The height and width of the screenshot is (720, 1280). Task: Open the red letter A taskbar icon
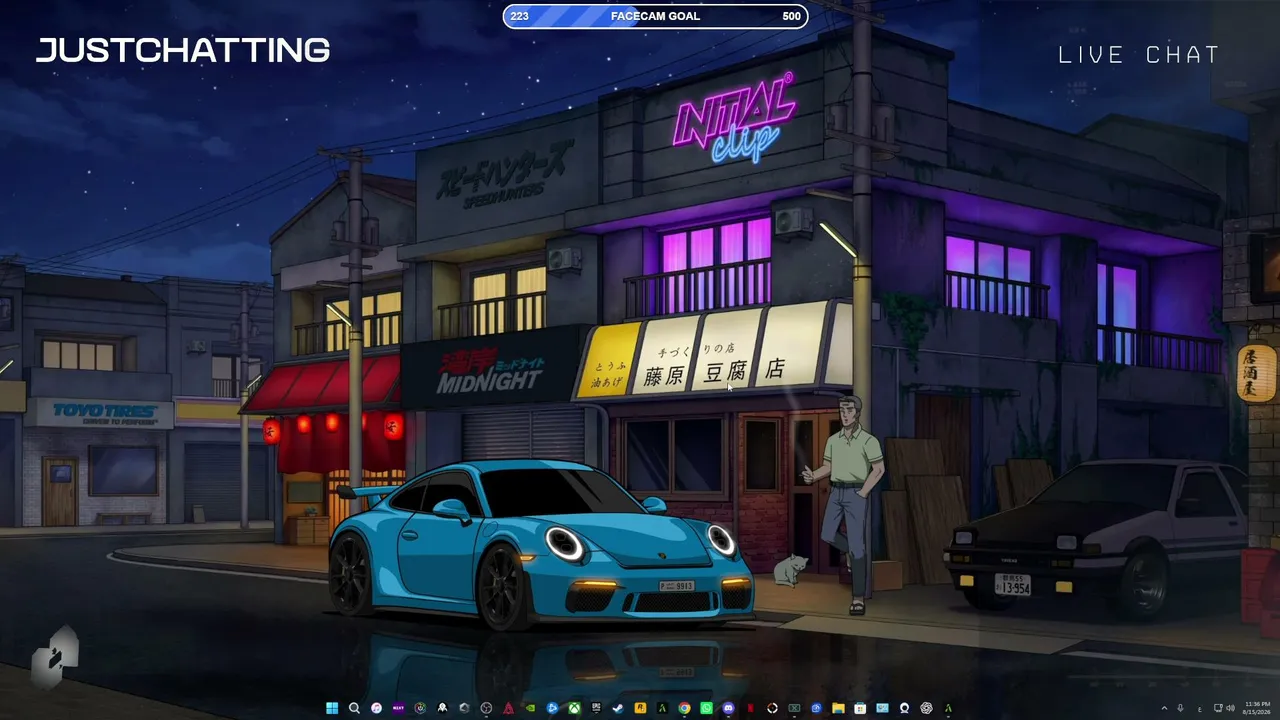tap(508, 708)
